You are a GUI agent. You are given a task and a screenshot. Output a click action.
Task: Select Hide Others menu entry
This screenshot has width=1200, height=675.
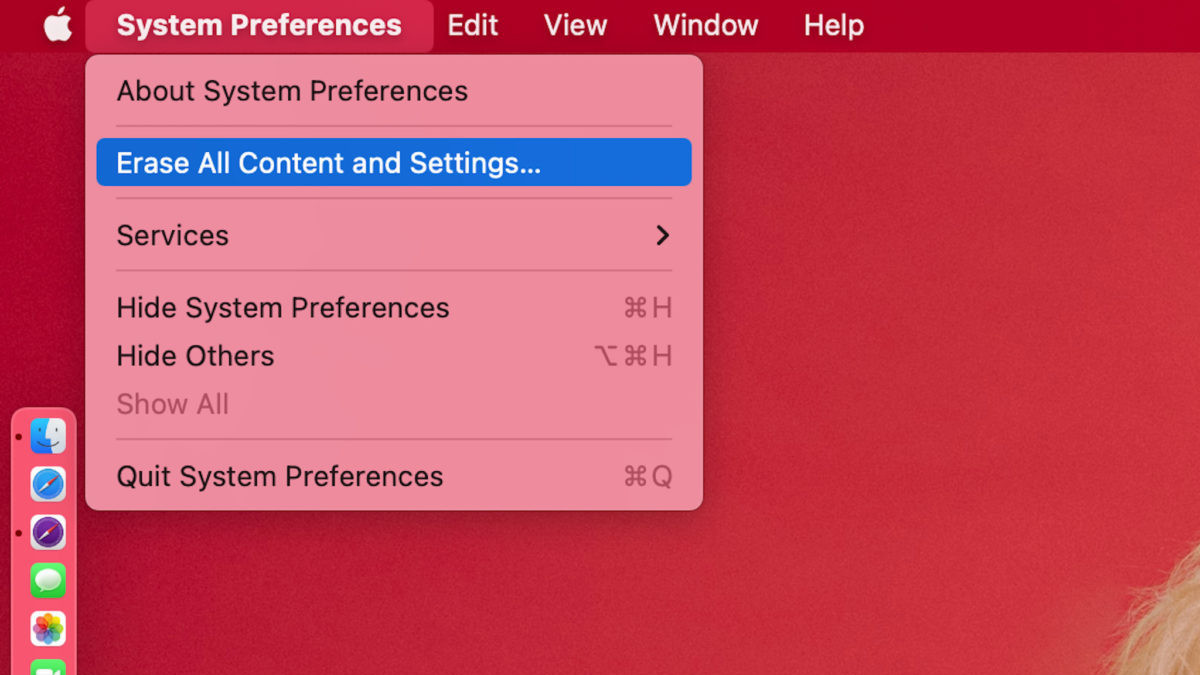point(195,356)
